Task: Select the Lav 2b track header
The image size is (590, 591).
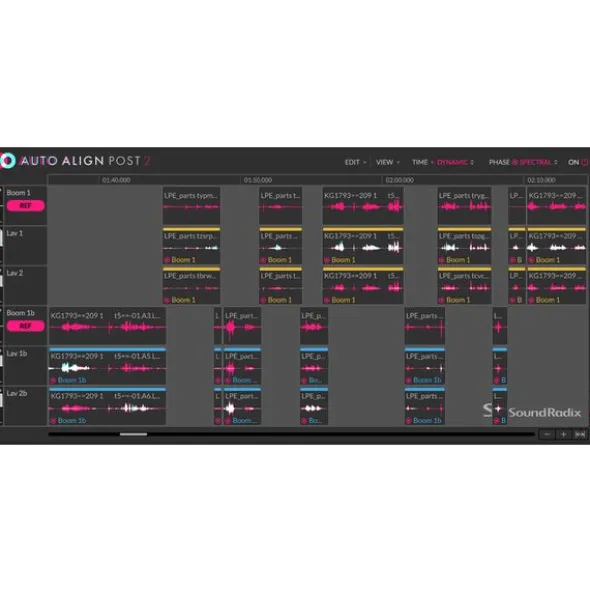Action: point(25,406)
